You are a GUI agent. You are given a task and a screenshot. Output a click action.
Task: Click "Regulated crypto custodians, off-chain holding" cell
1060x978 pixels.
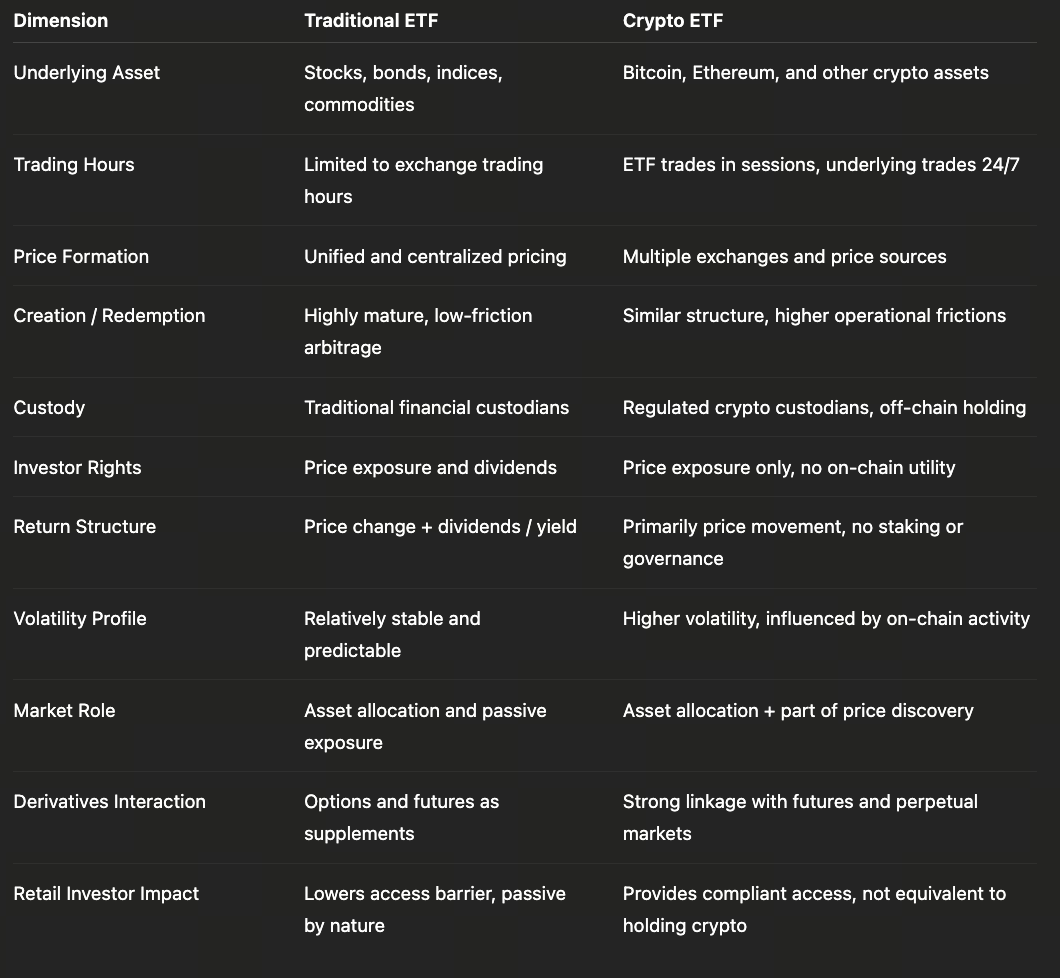(824, 408)
